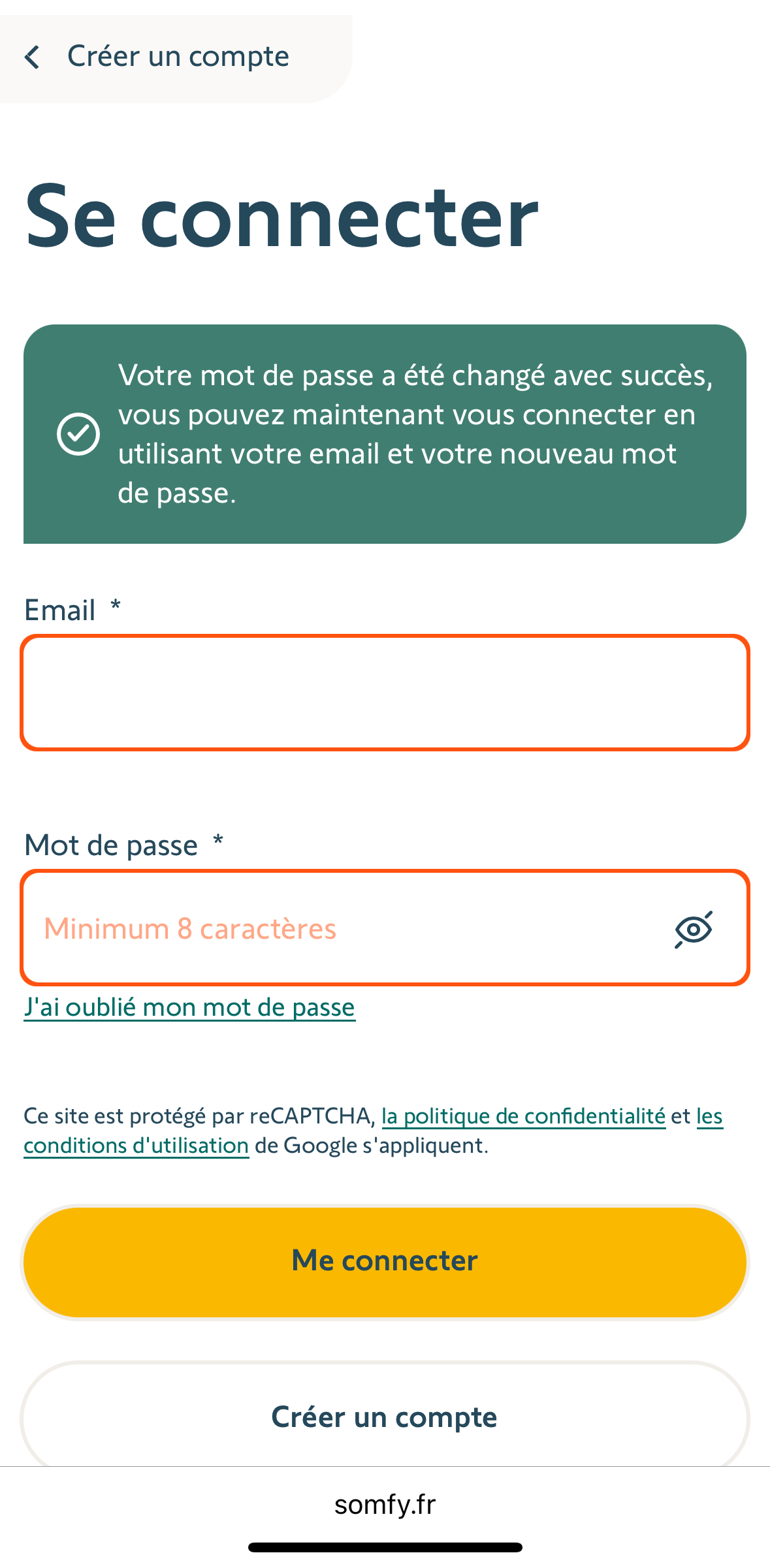Tap the home indicator bar
This screenshot has width=770, height=1568.
point(385,1547)
